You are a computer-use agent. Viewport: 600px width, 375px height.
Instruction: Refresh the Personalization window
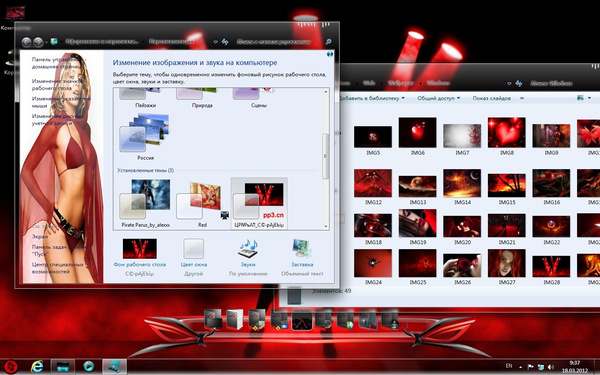point(225,42)
